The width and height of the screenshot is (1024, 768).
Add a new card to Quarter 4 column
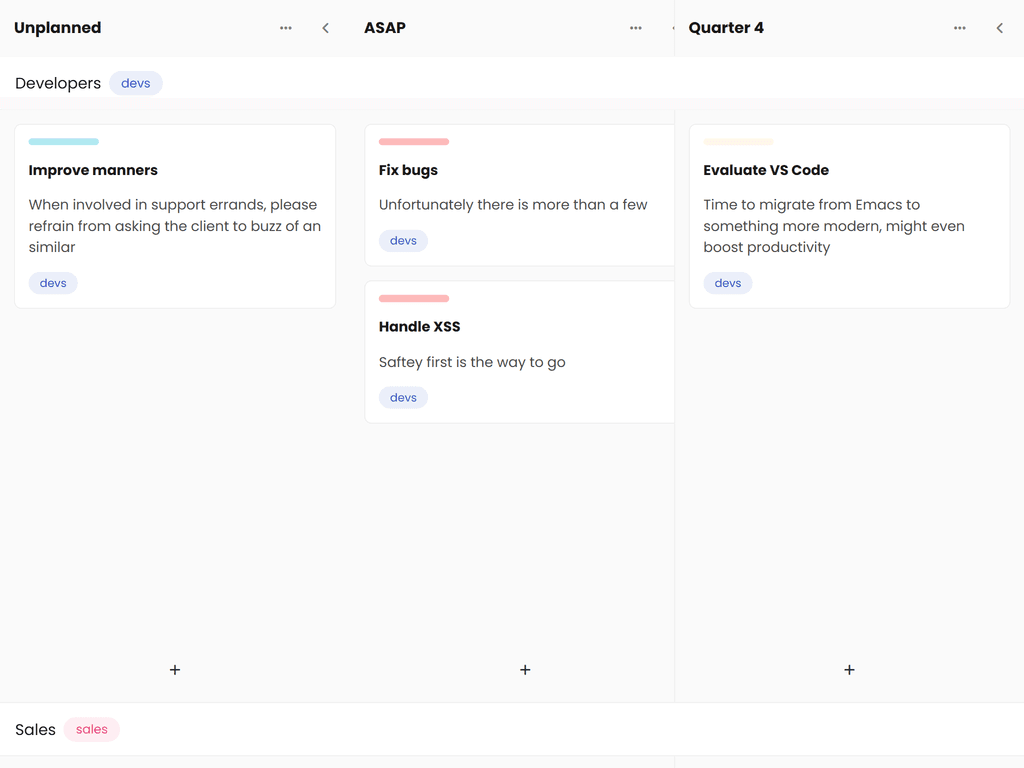point(849,670)
